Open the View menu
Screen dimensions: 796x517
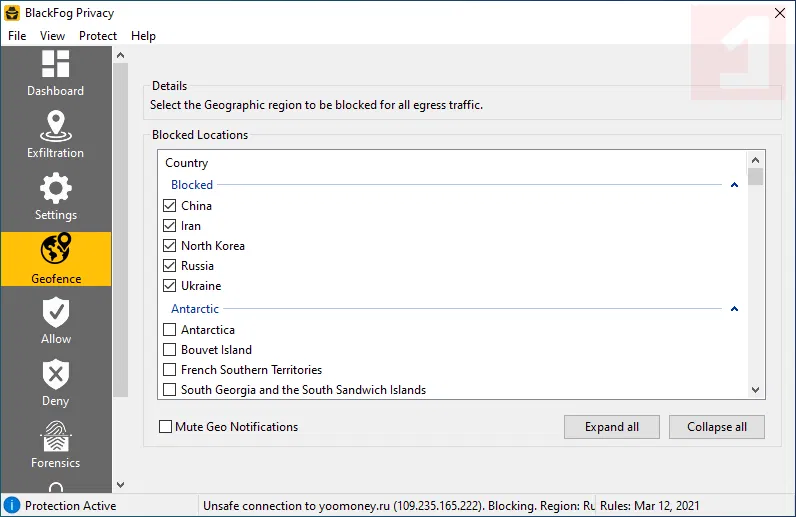(52, 36)
